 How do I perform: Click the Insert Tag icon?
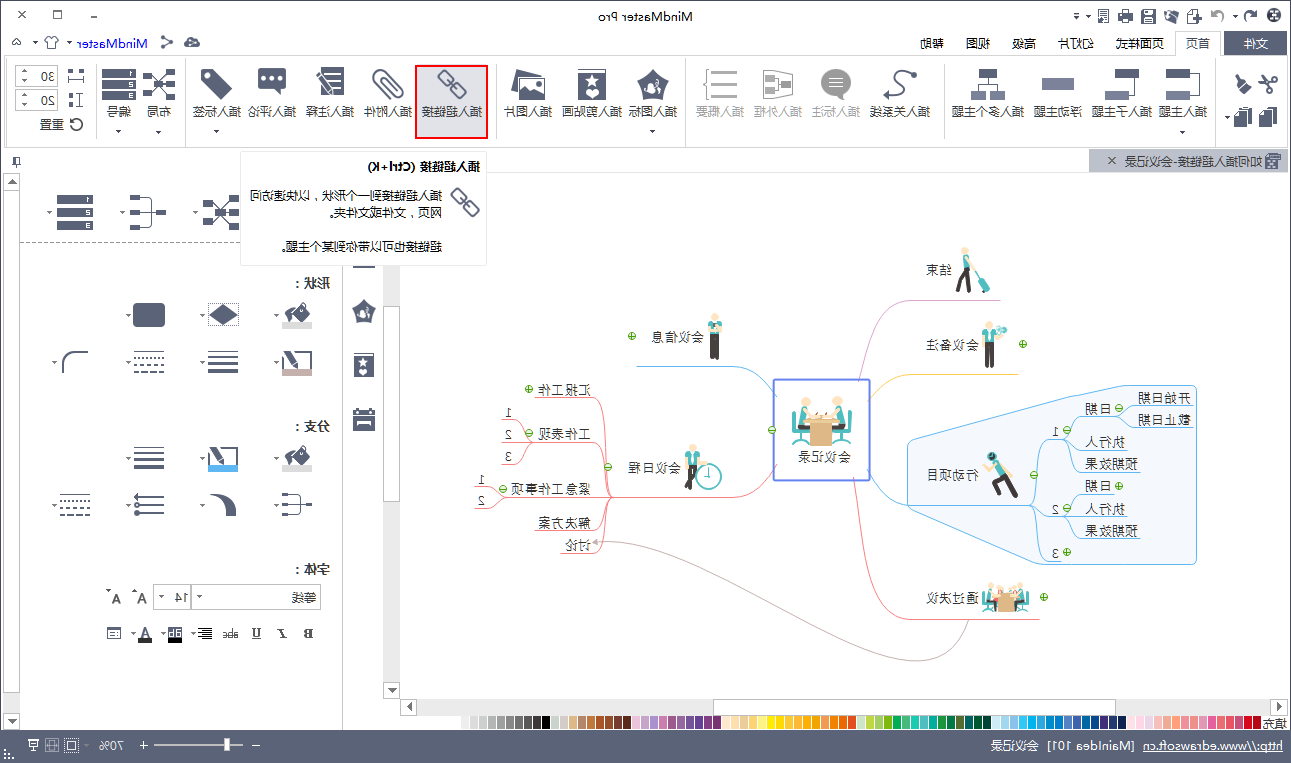tap(216, 84)
